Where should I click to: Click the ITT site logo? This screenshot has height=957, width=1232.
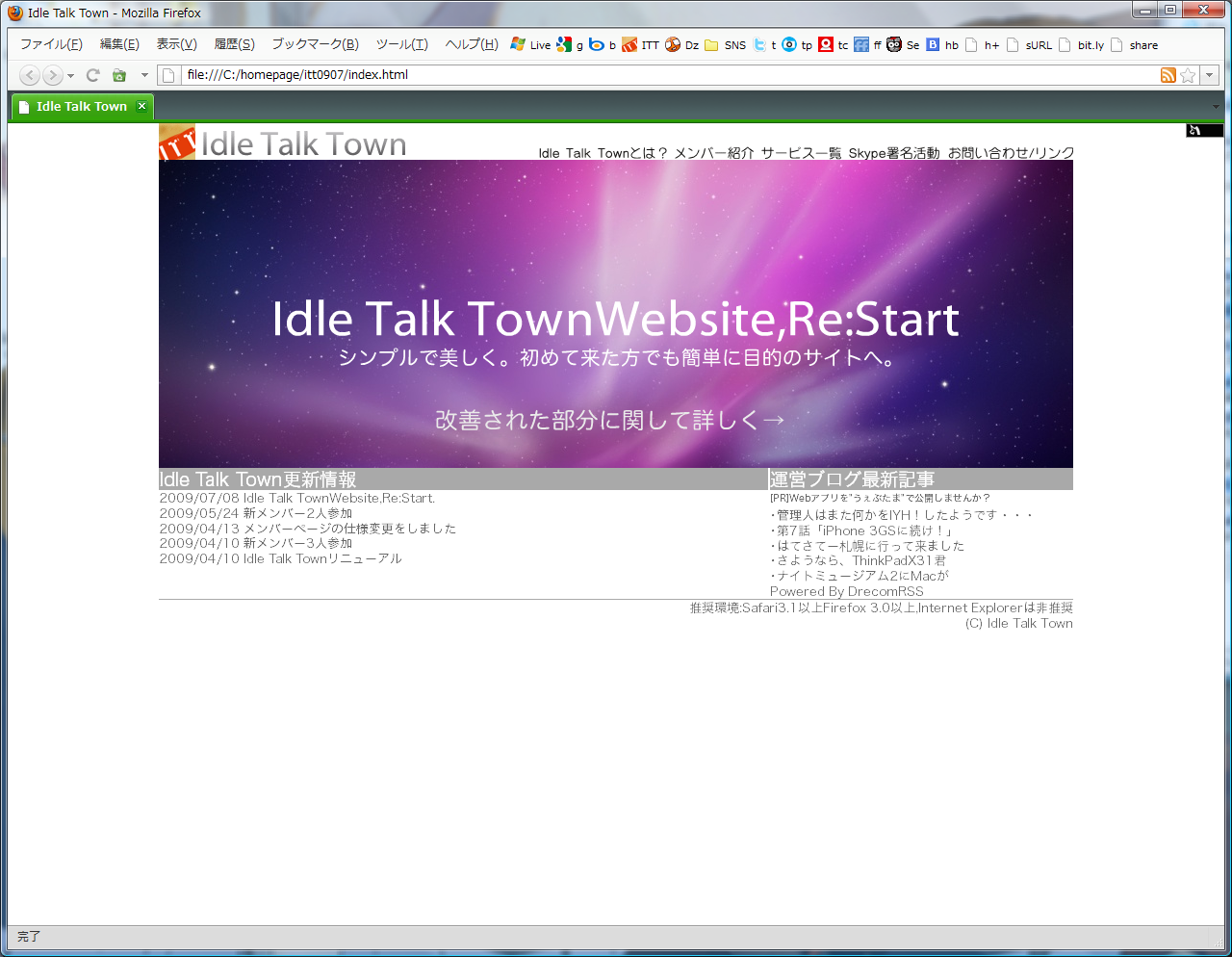(177, 143)
